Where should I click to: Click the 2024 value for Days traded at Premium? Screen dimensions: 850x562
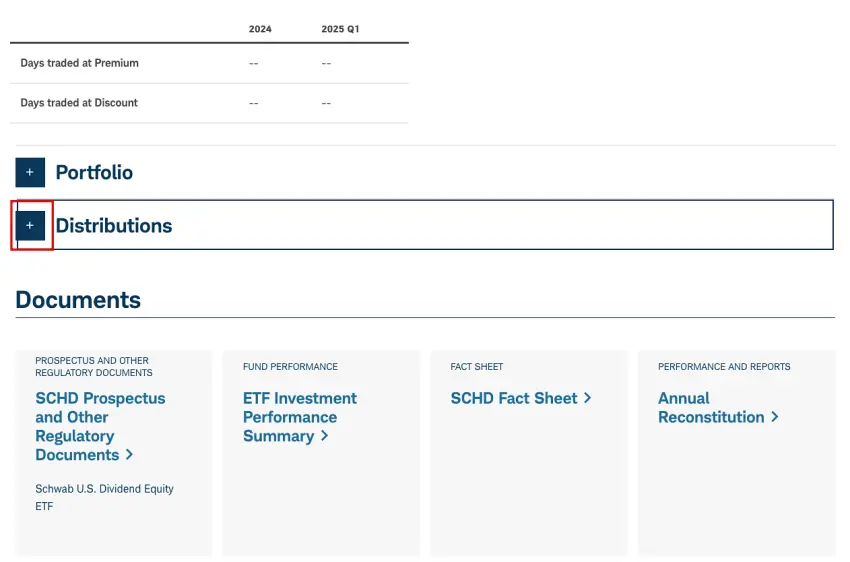tap(254, 63)
